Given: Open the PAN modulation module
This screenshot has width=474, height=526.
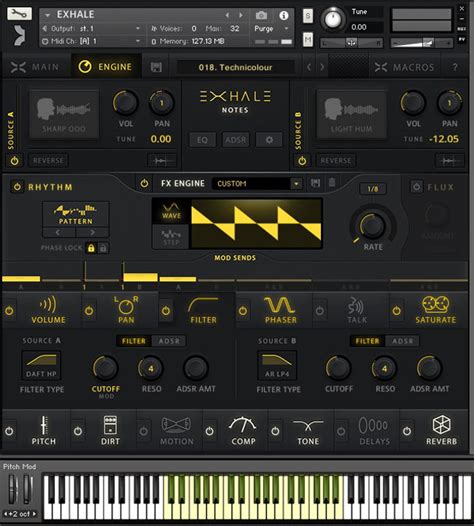Looking at the screenshot, I should [126, 310].
